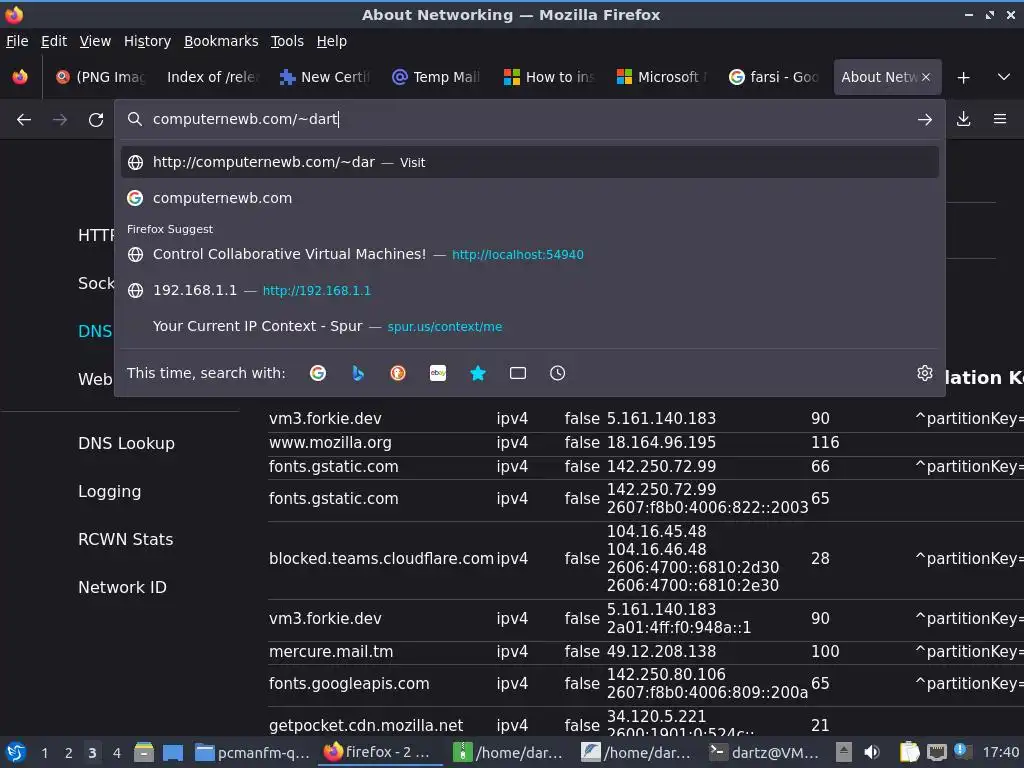Close the About Networking tab

pos(925,77)
